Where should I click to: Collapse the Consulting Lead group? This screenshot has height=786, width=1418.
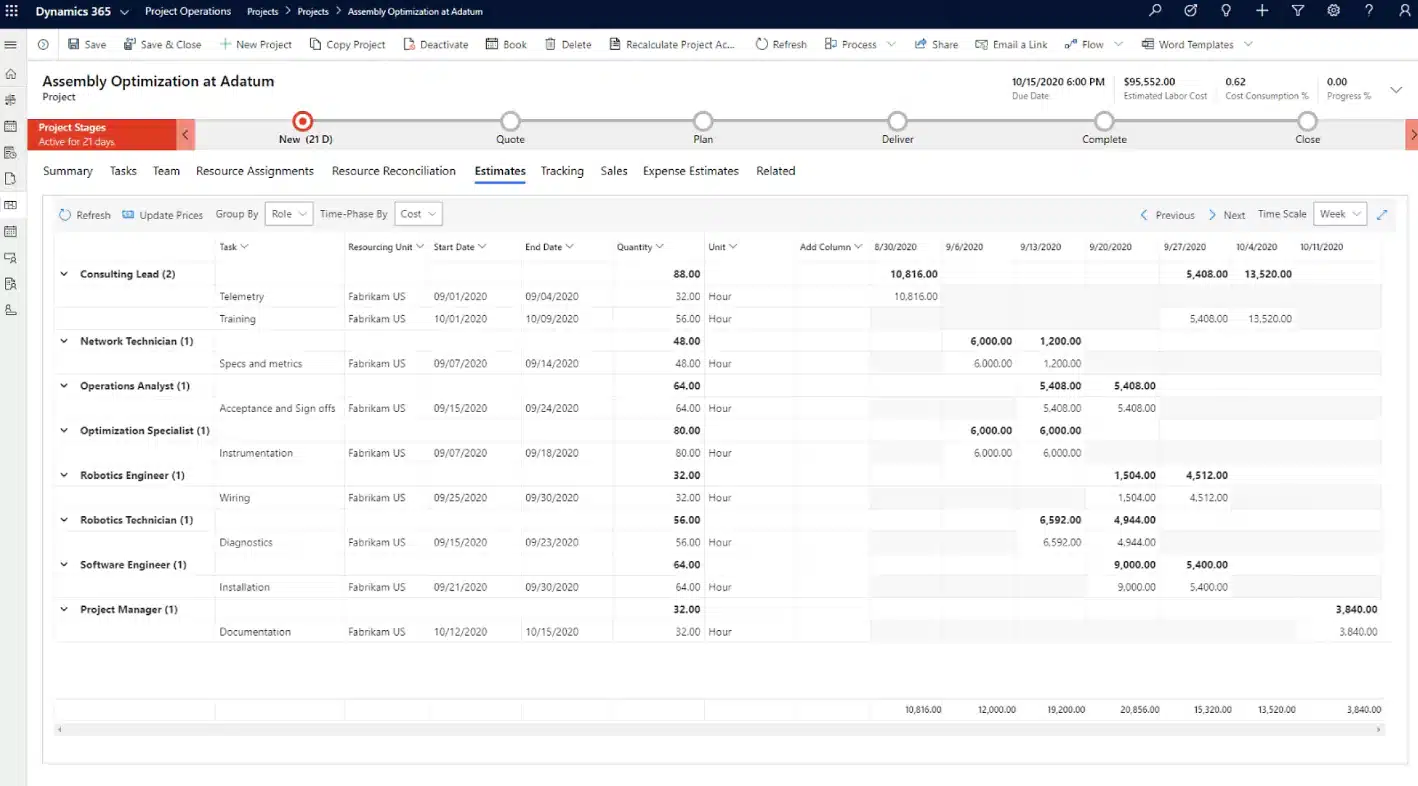pyautogui.click(x=64, y=274)
